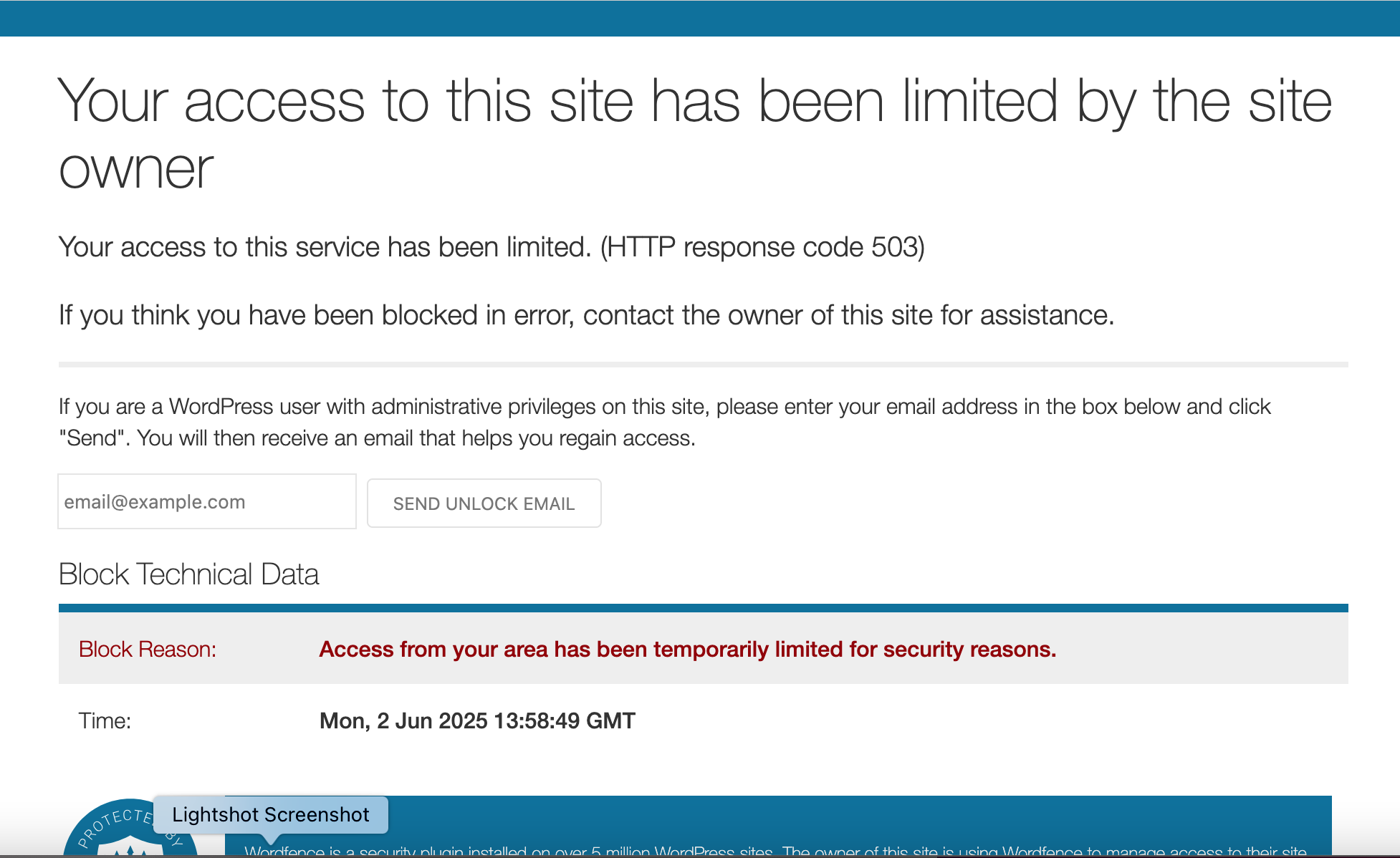1400x858 pixels.
Task: Click the word "owner" in the heading
Action: click(136, 170)
